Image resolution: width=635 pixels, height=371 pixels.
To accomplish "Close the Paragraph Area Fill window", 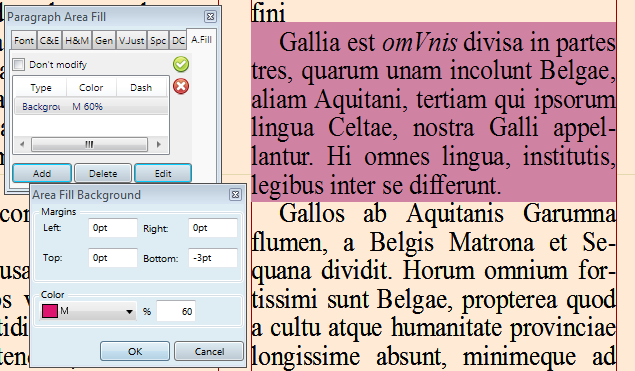I will pyautogui.click(x=211, y=17).
